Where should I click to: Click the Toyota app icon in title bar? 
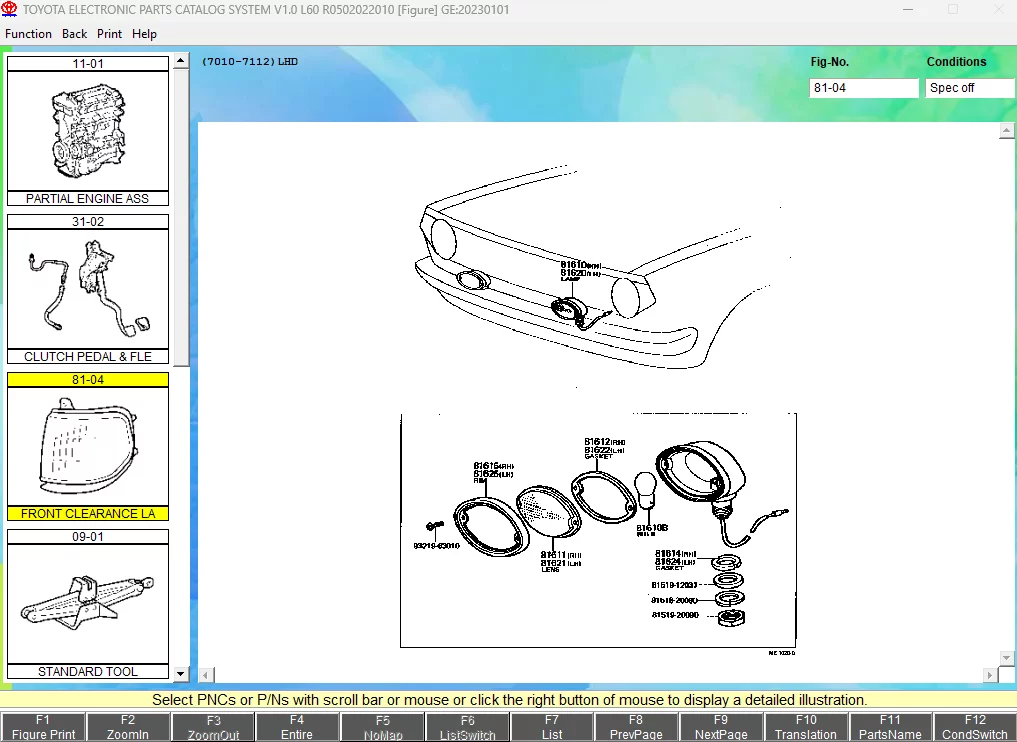click(x=10, y=9)
